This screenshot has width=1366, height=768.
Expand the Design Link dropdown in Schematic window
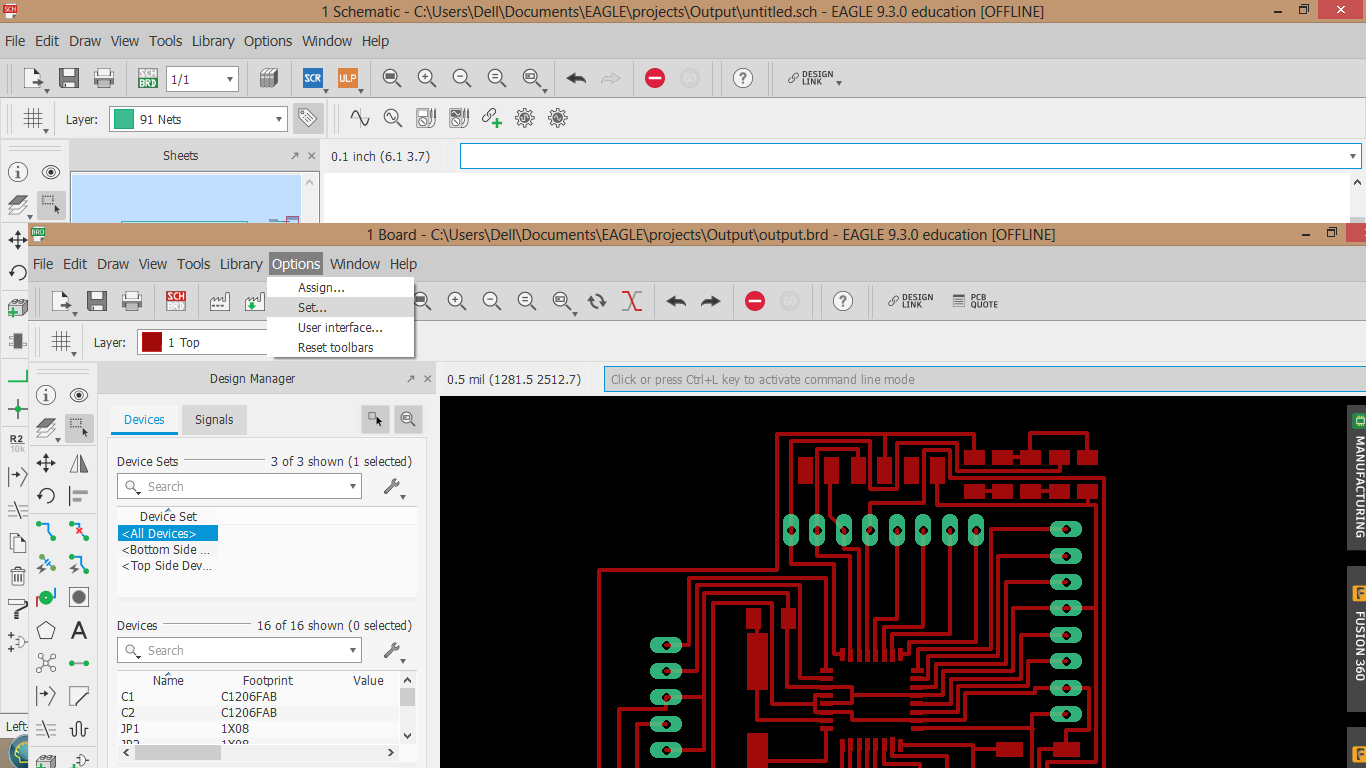pyautogui.click(x=838, y=82)
